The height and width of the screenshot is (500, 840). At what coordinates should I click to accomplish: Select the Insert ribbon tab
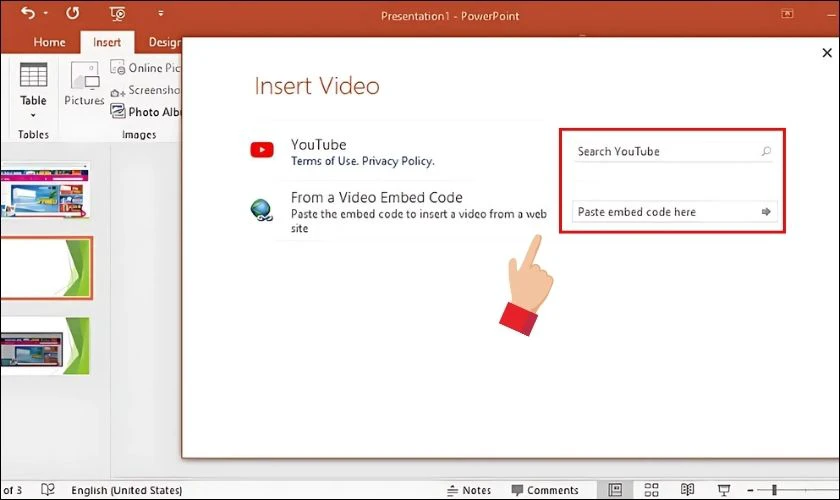pyautogui.click(x=107, y=42)
